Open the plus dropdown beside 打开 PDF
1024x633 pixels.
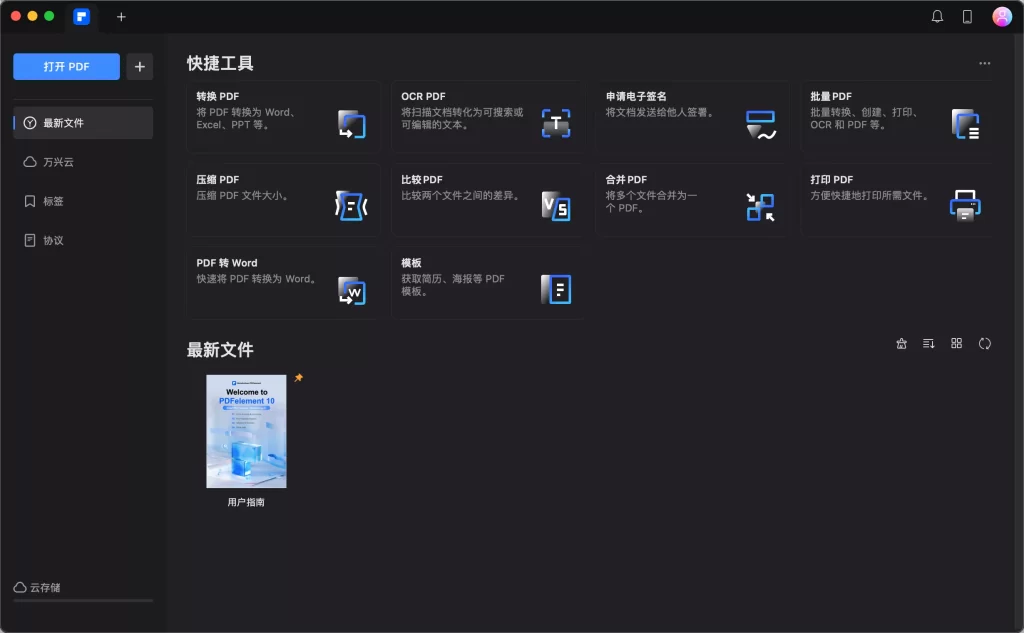[139, 66]
